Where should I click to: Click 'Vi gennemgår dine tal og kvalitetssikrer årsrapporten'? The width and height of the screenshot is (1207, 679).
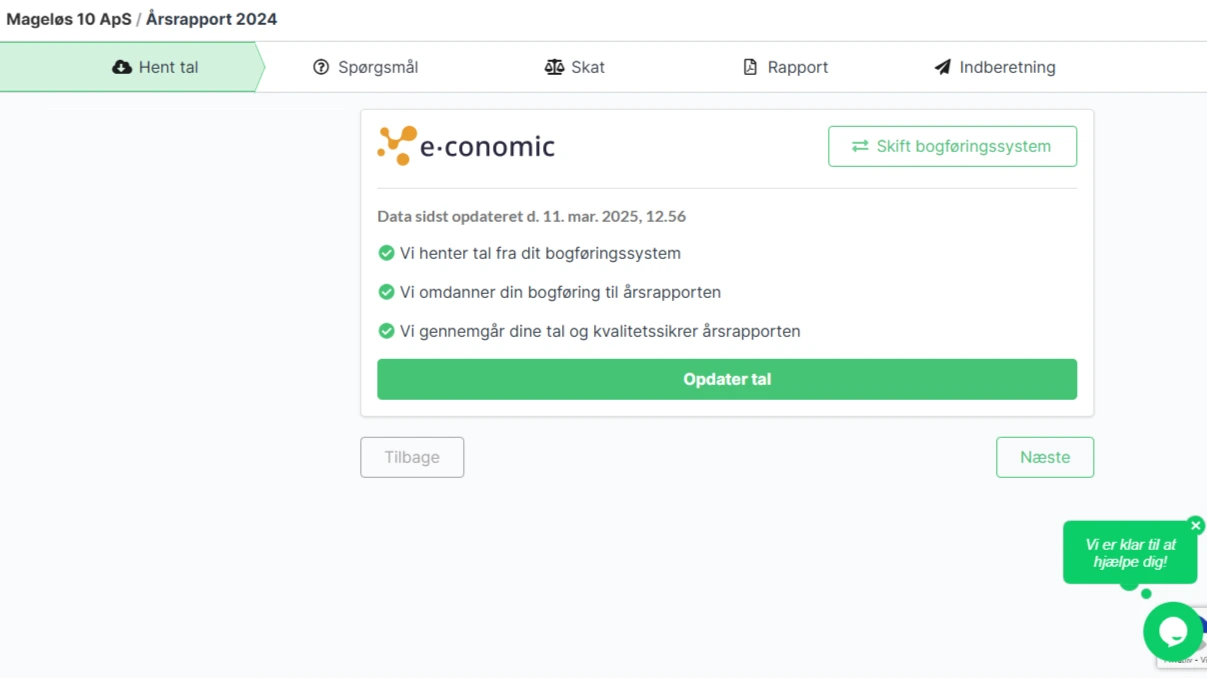[600, 331]
